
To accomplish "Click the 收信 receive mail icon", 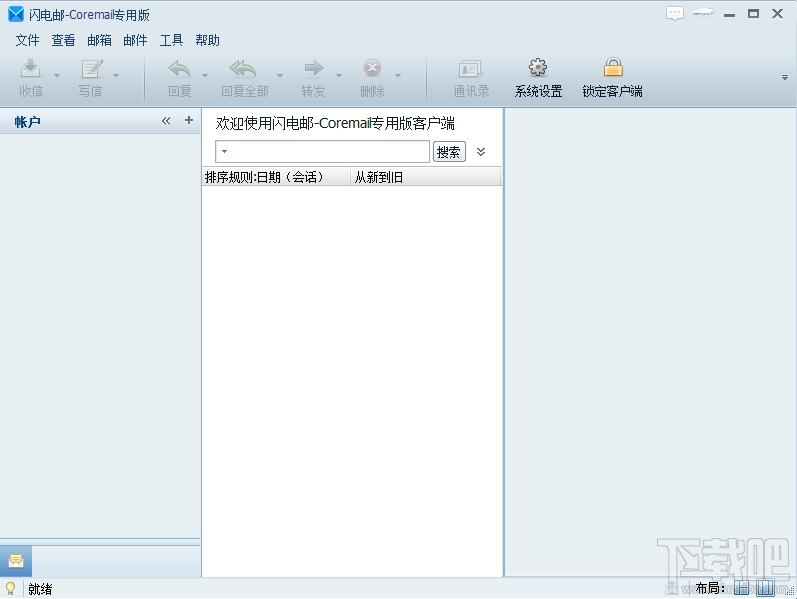I will click(30, 68).
